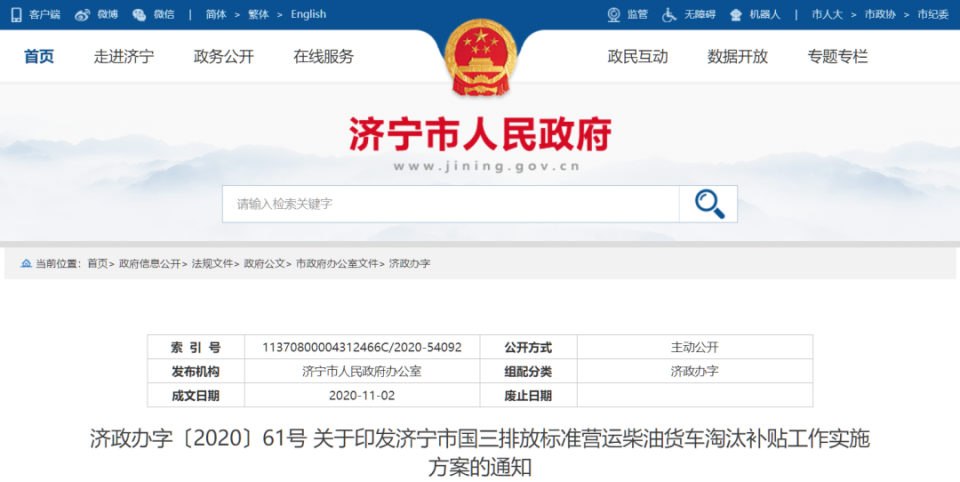The height and width of the screenshot is (482, 960).
Task: Click the 市人大 link
Action: [x=826, y=15]
